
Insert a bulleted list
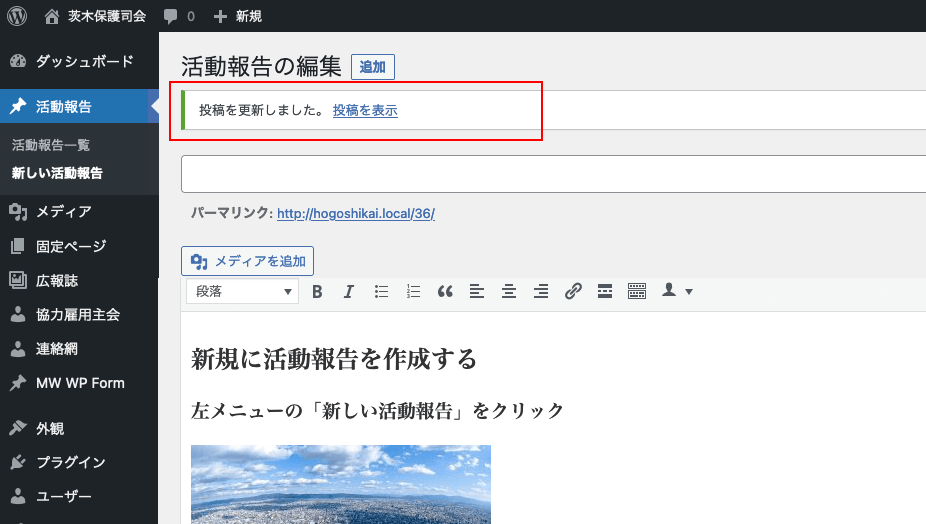click(x=381, y=292)
